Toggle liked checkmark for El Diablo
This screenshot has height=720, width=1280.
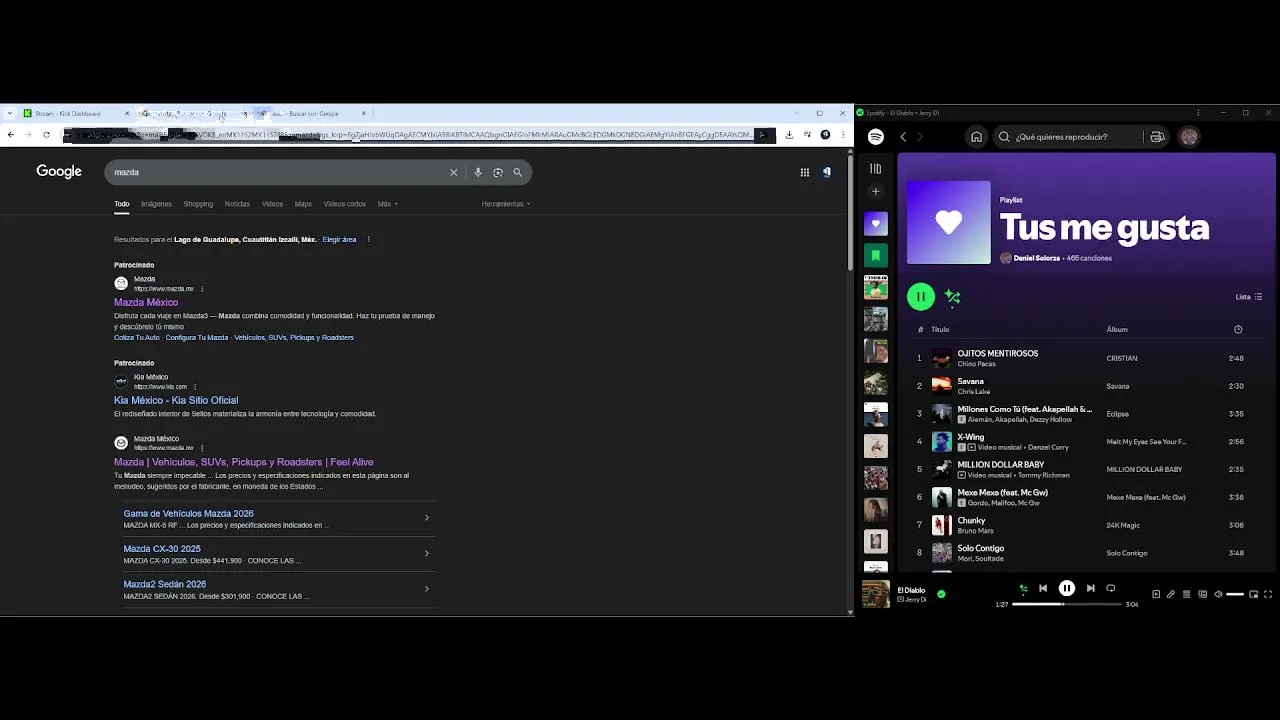pos(941,594)
